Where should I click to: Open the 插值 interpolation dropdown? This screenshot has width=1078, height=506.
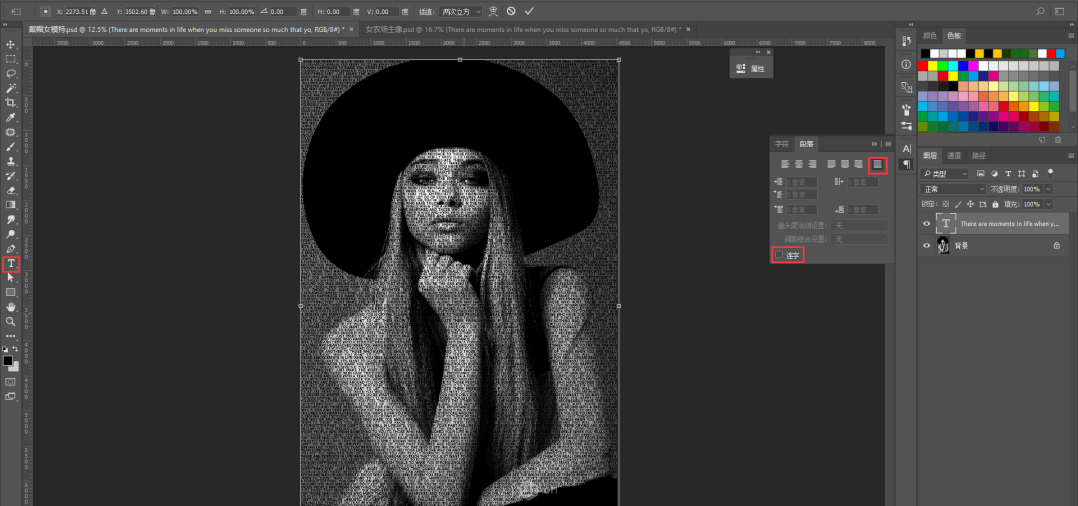(462, 11)
